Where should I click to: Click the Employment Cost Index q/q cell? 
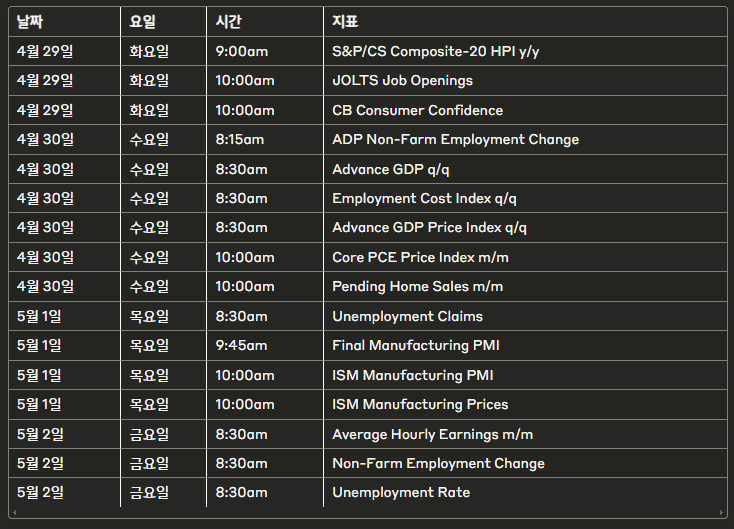pyautogui.click(x=424, y=198)
